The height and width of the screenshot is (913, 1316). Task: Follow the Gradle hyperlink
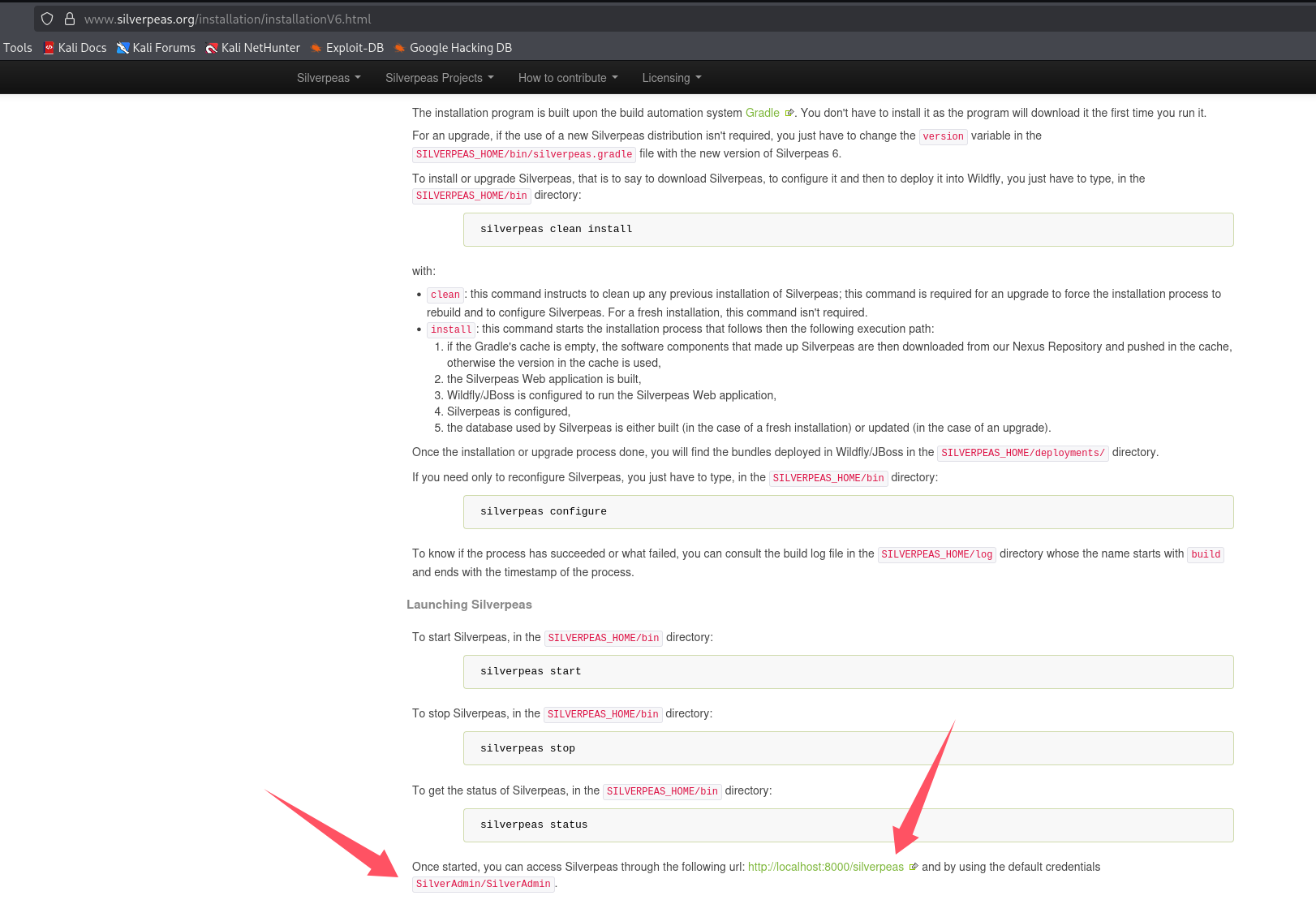tap(762, 113)
